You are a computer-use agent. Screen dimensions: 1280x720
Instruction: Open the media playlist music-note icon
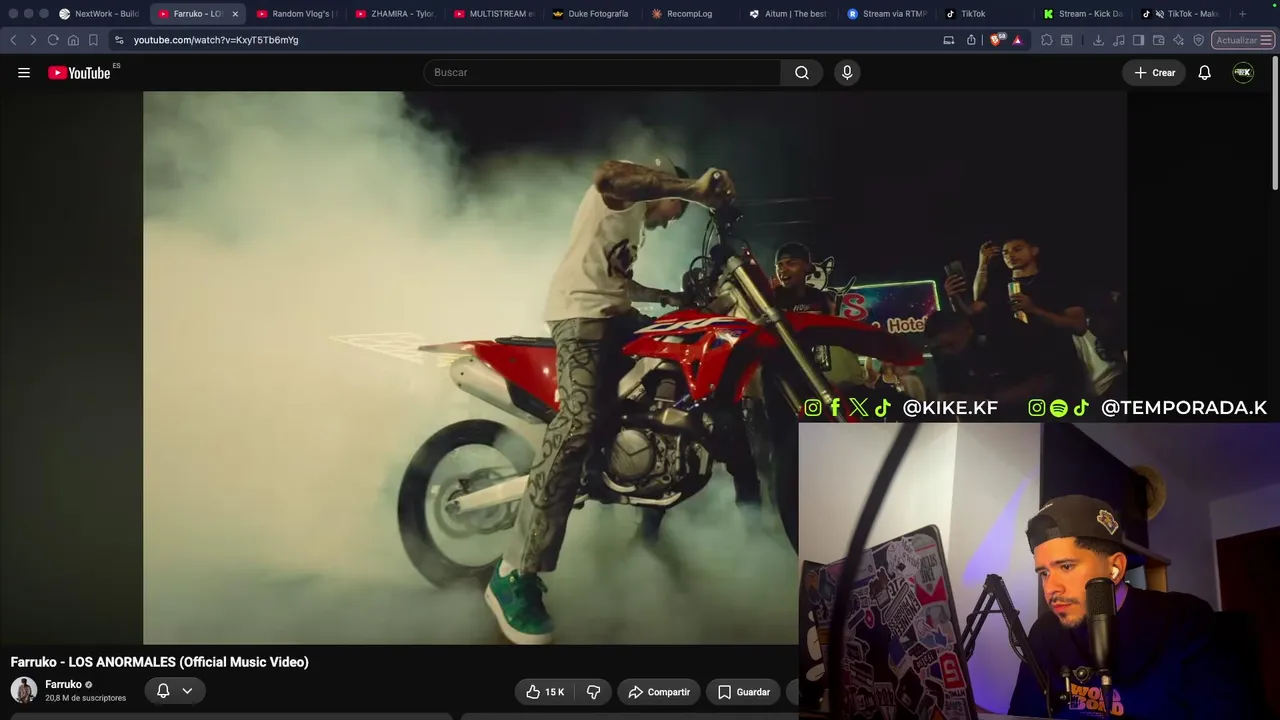1118,40
